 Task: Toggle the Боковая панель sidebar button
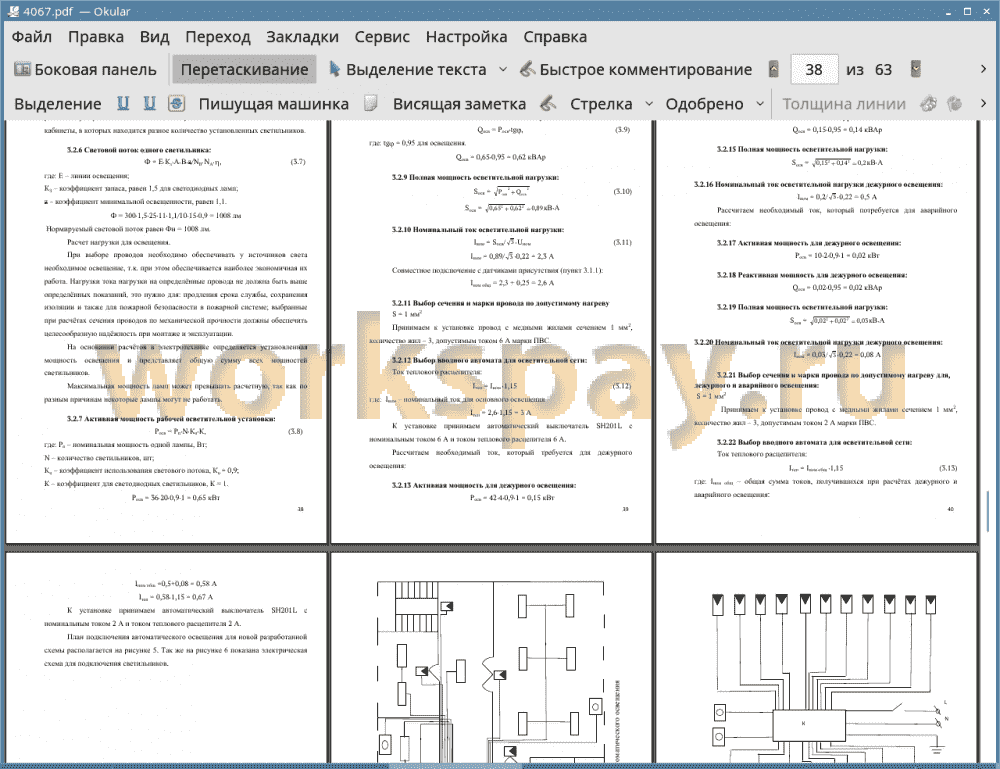click(x=85, y=70)
